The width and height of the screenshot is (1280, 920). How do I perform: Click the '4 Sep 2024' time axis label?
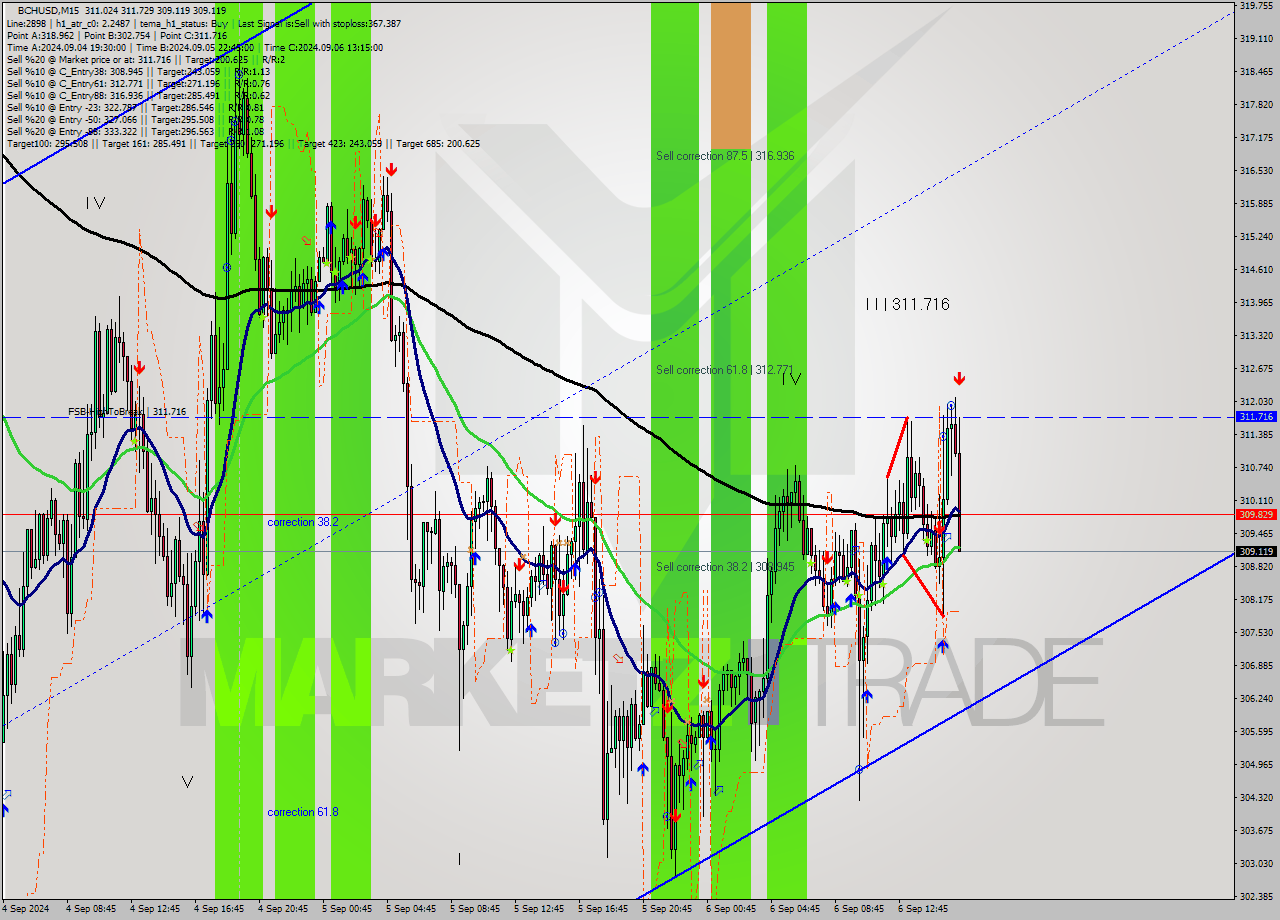pos(27,909)
